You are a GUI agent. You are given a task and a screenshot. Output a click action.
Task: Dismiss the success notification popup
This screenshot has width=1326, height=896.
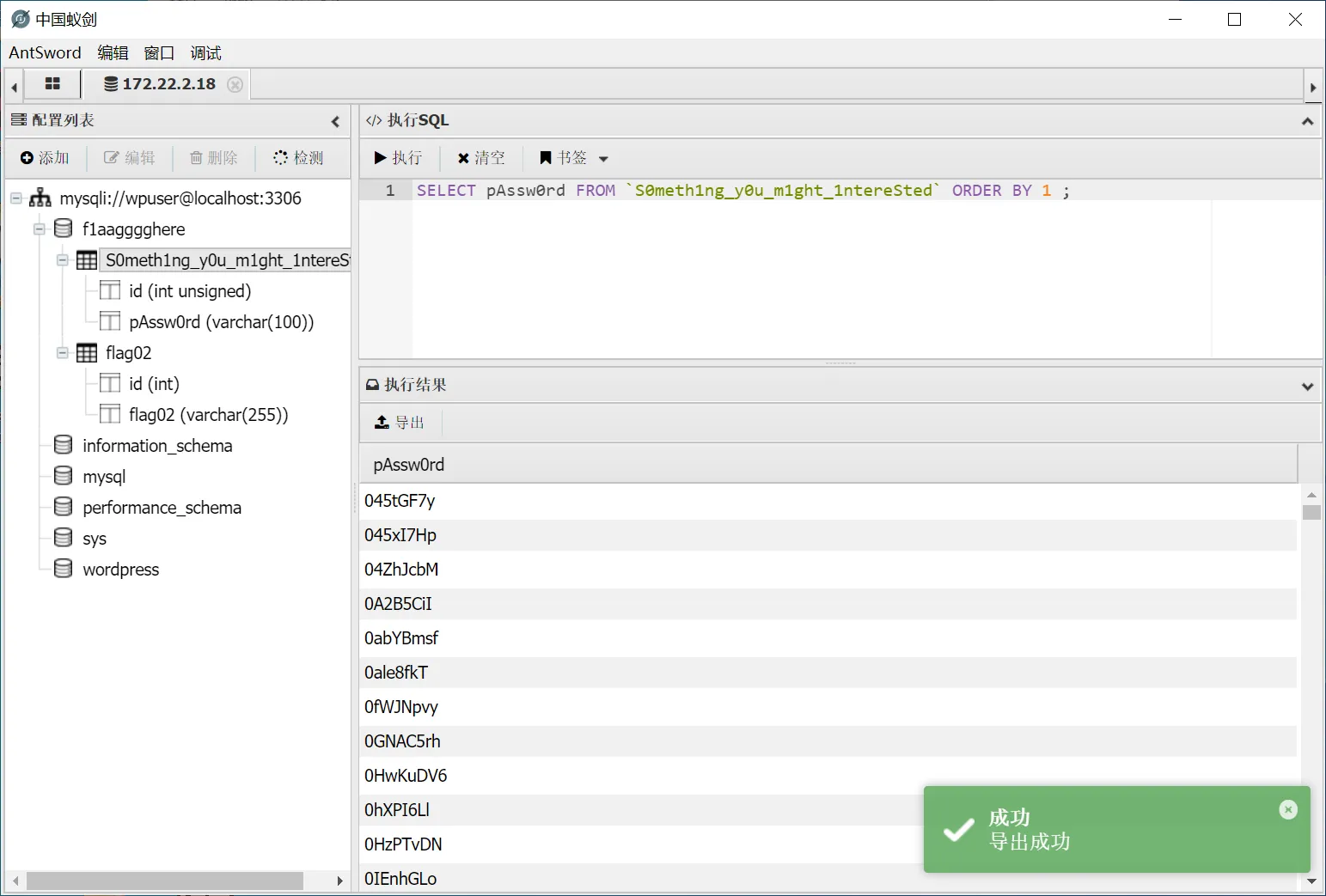[x=1287, y=809]
